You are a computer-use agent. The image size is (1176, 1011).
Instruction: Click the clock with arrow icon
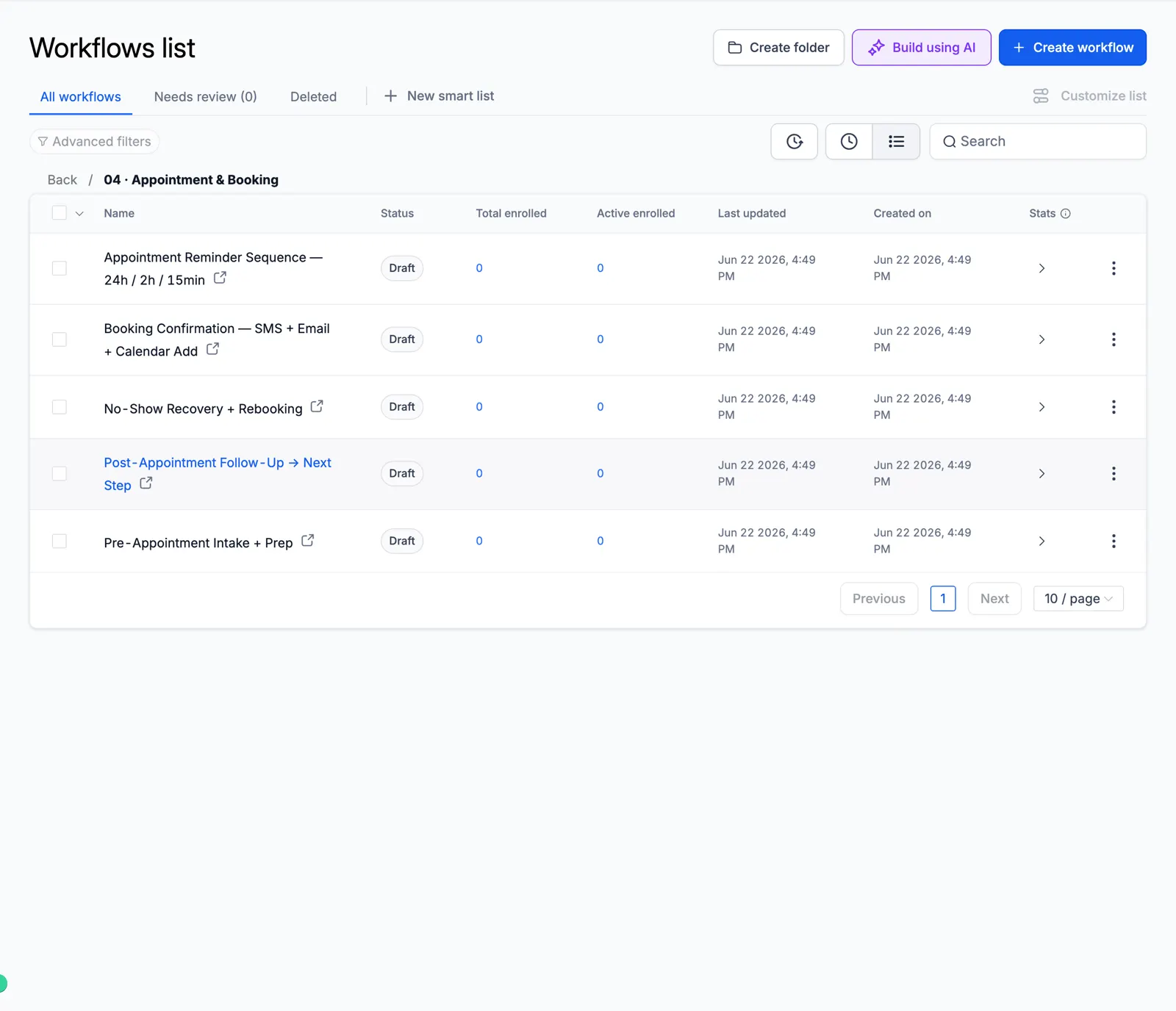click(795, 141)
